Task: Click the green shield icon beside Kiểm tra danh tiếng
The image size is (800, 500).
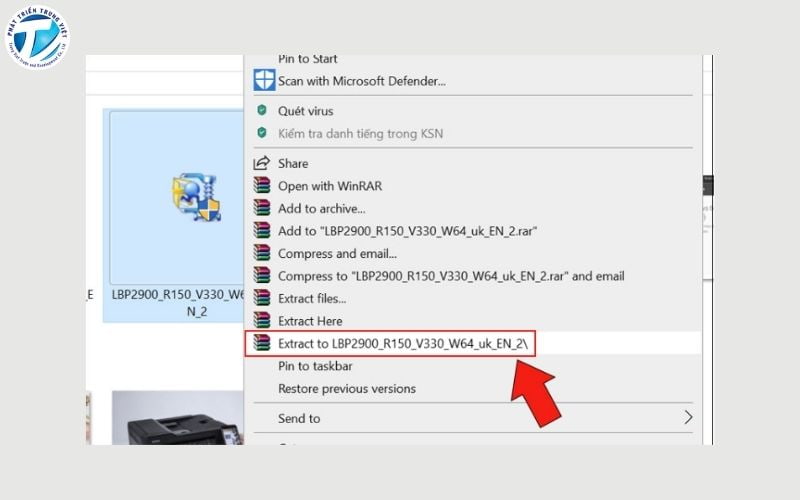Action: tap(262, 133)
